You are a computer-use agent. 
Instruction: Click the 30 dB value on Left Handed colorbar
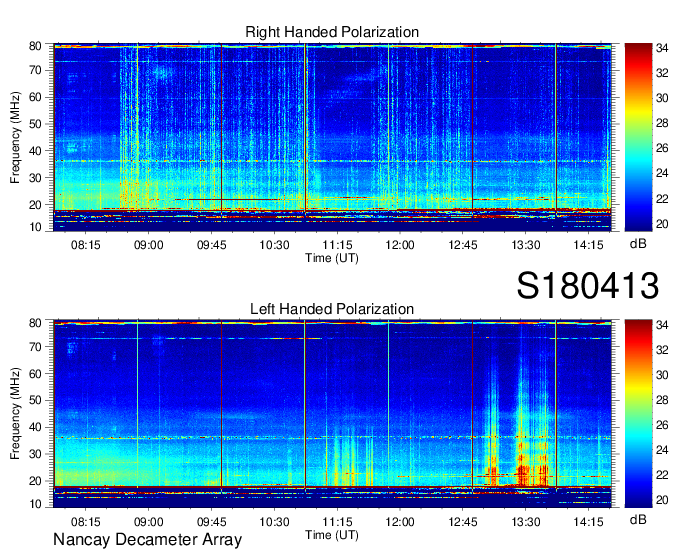coord(662,375)
